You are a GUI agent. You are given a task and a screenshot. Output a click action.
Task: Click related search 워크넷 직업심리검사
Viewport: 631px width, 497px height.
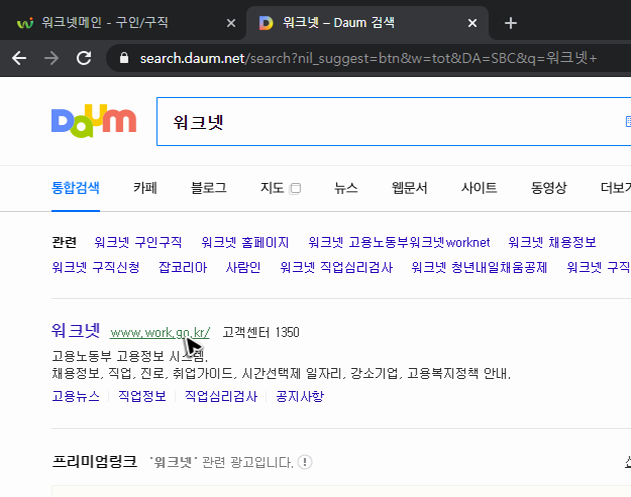coord(336,267)
